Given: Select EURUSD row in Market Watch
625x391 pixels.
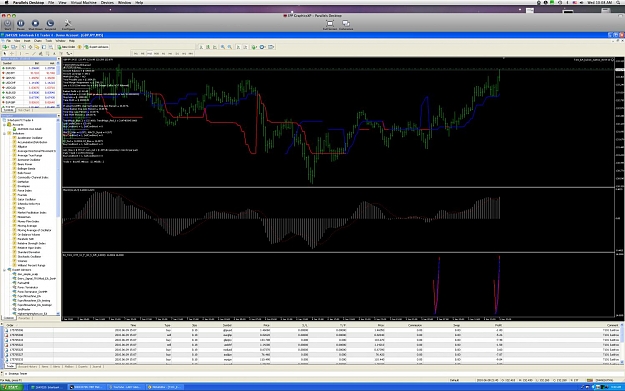Looking at the screenshot, I should (x=29, y=68).
